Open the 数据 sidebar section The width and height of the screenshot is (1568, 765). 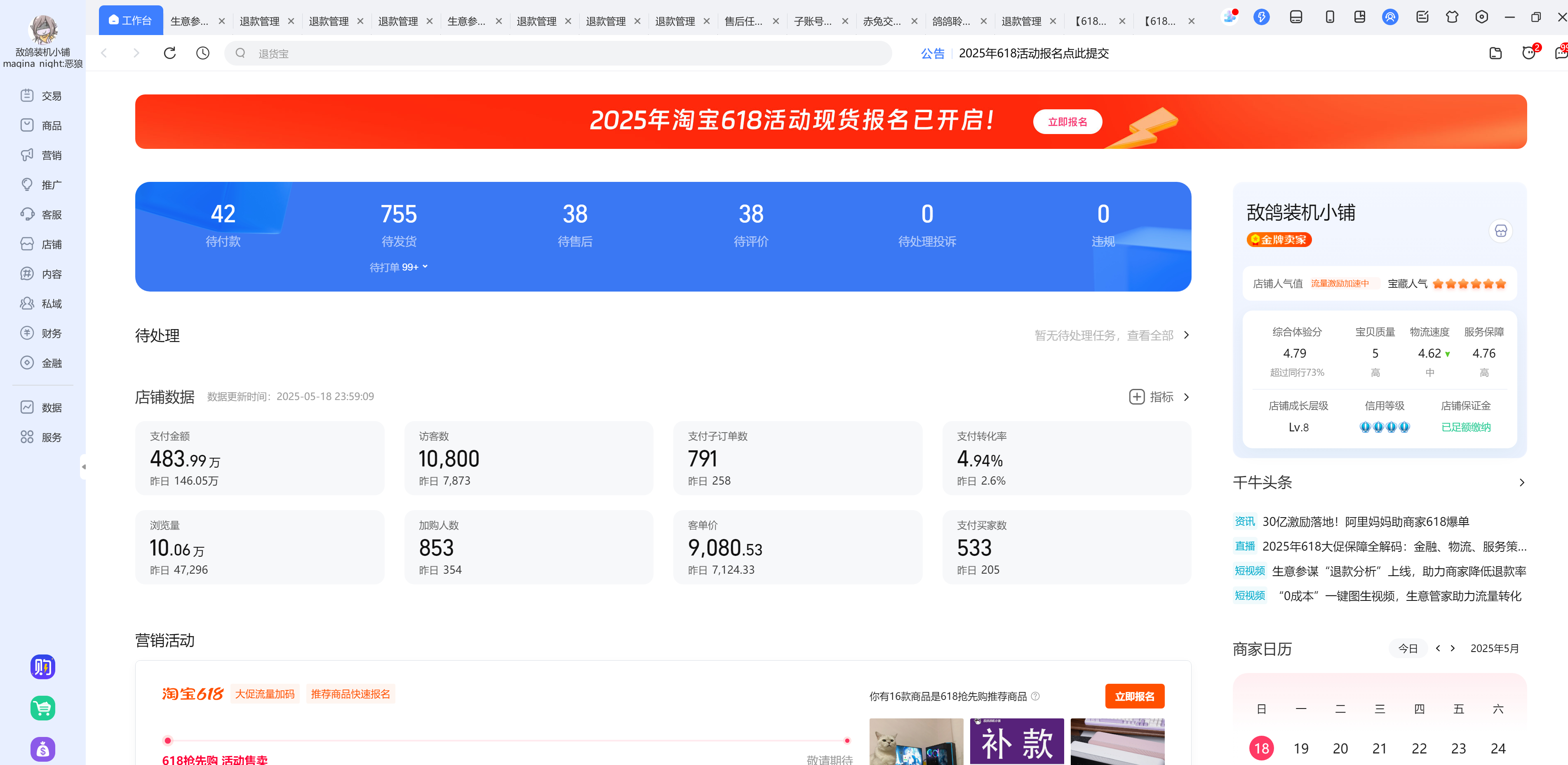click(x=41, y=408)
